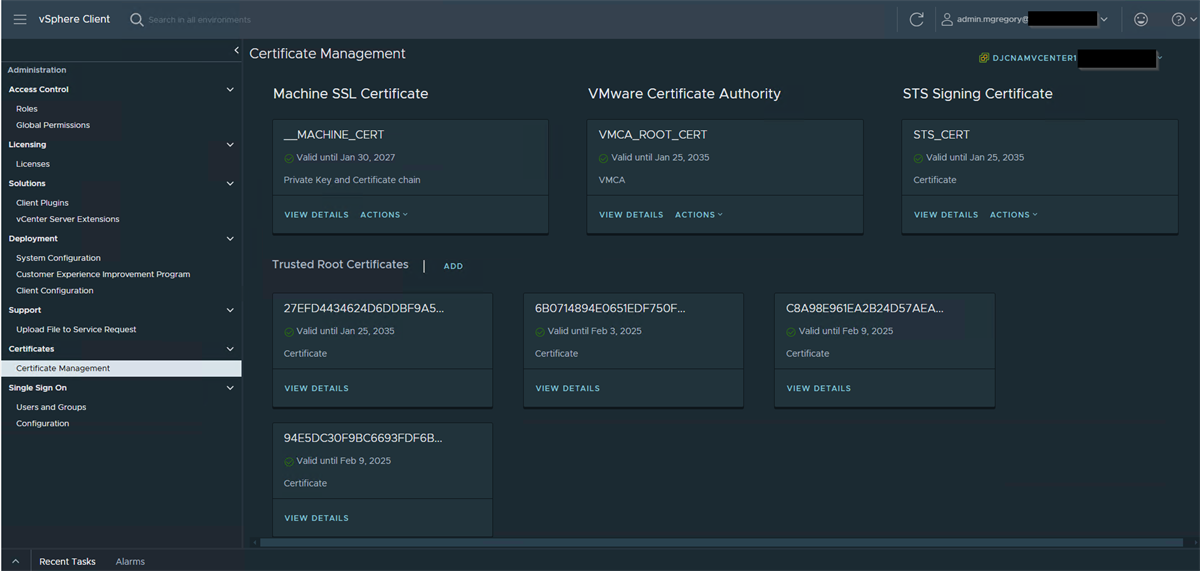The height and width of the screenshot is (571, 1200).
Task: Switch to the Alarms tab
Action: coord(130,561)
